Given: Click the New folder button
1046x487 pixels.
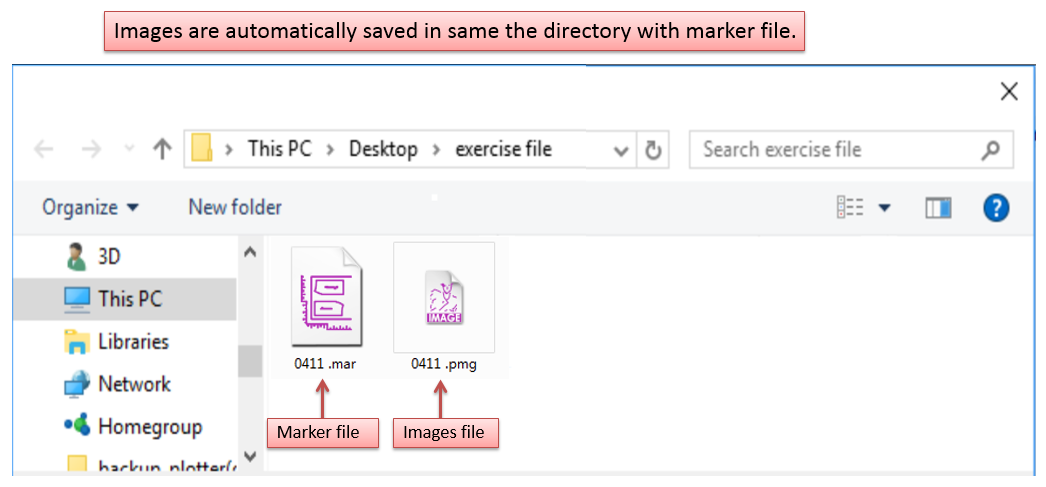Looking at the screenshot, I should pyautogui.click(x=235, y=208).
